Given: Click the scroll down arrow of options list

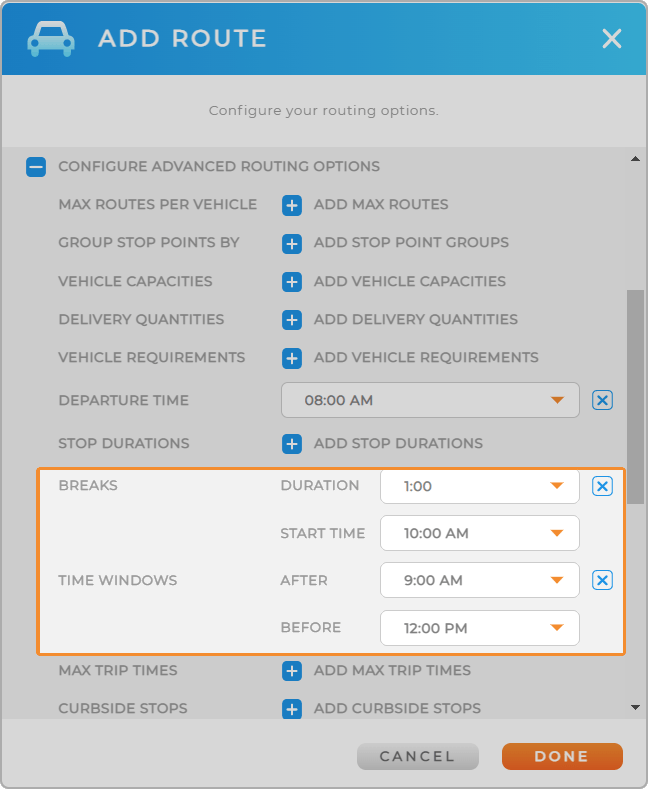Looking at the screenshot, I should (x=635, y=707).
